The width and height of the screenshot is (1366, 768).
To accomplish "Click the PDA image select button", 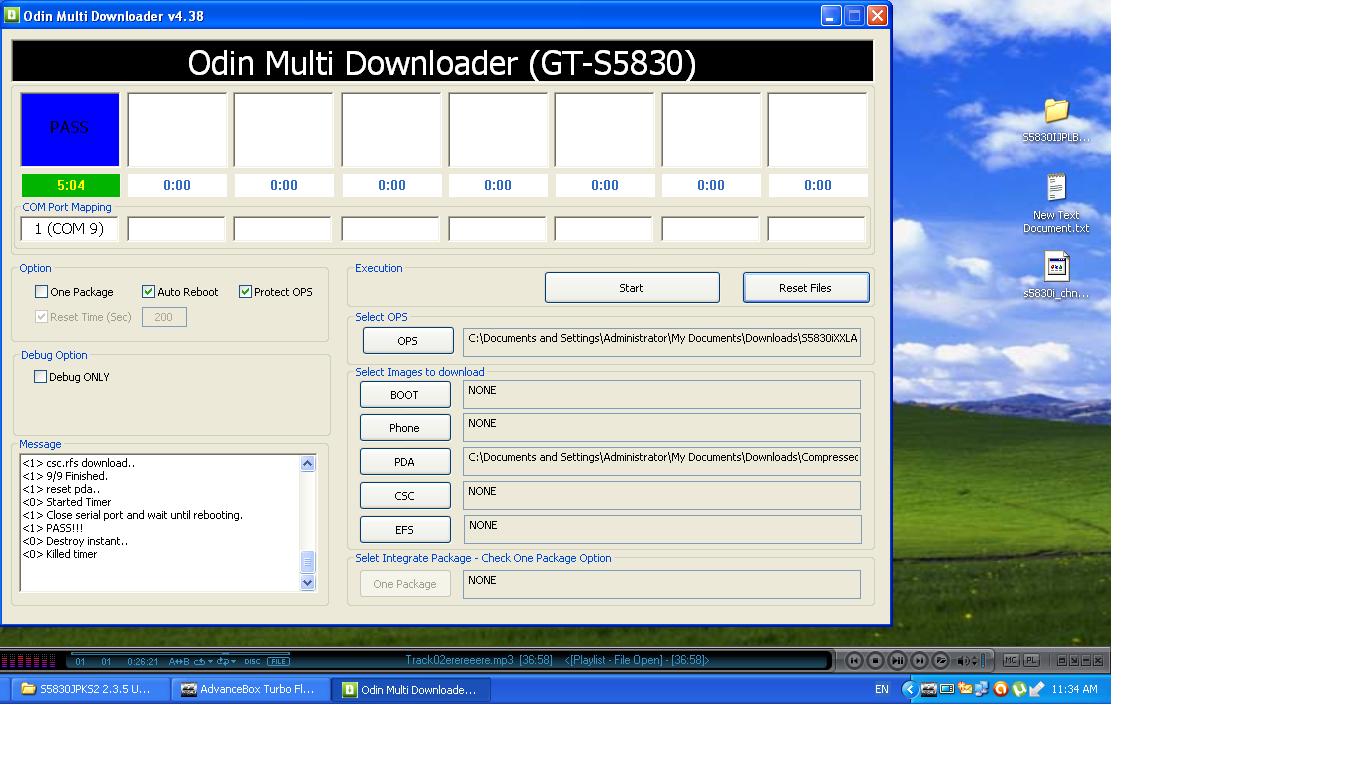I will 405,462.
